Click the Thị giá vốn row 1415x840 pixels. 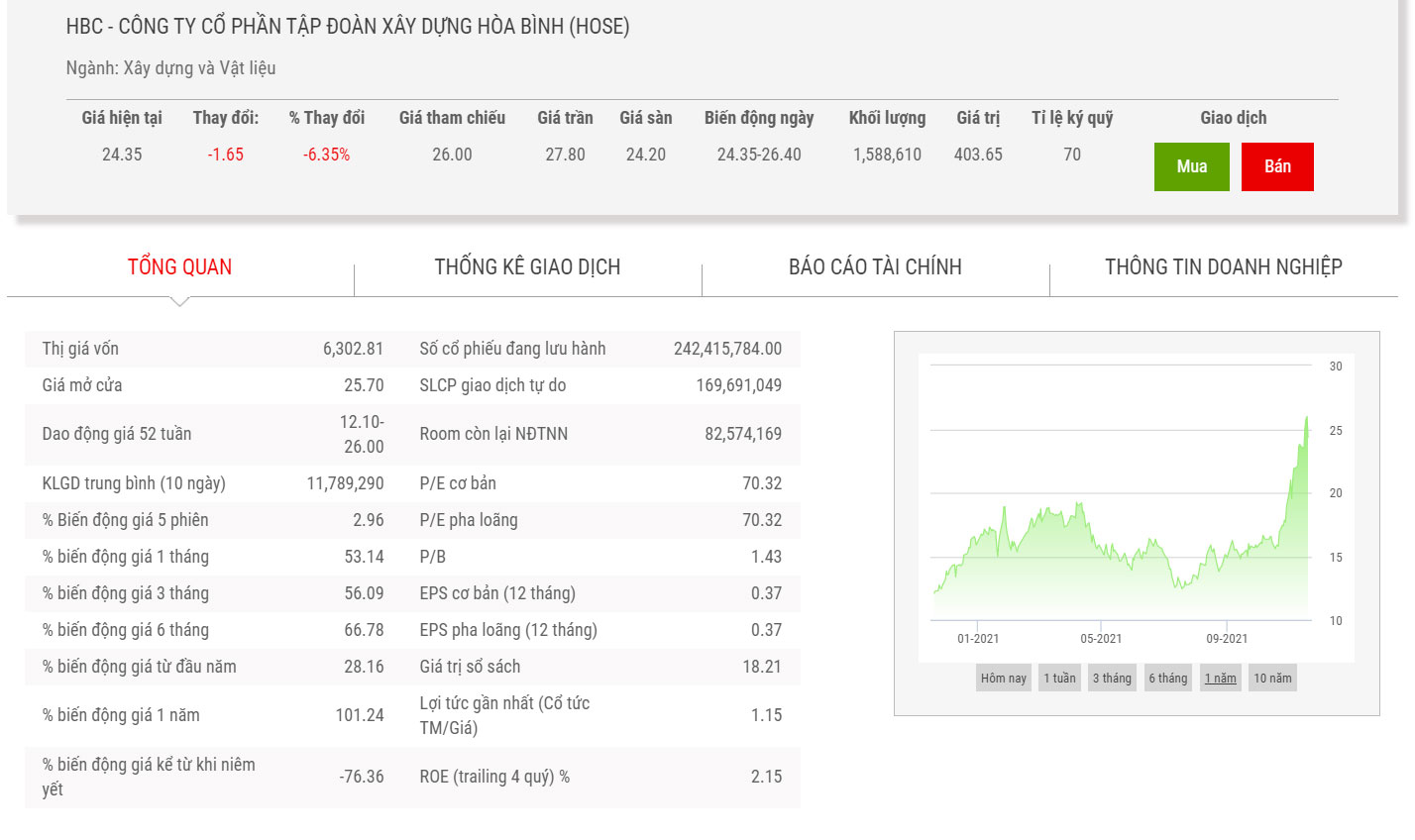[x=212, y=349]
